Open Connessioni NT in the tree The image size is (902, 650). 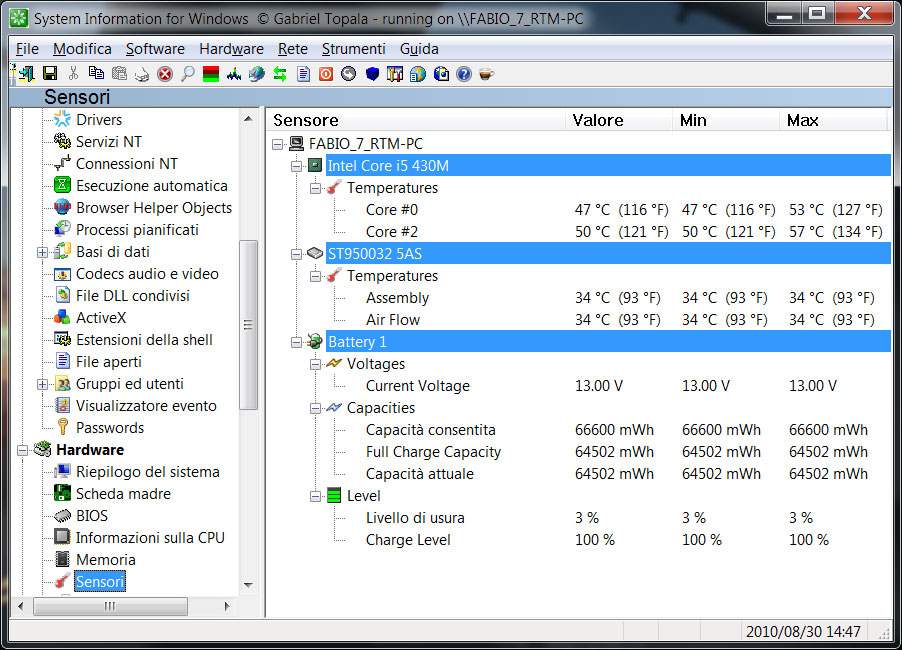pyautogui.click(x=127, y=164)
